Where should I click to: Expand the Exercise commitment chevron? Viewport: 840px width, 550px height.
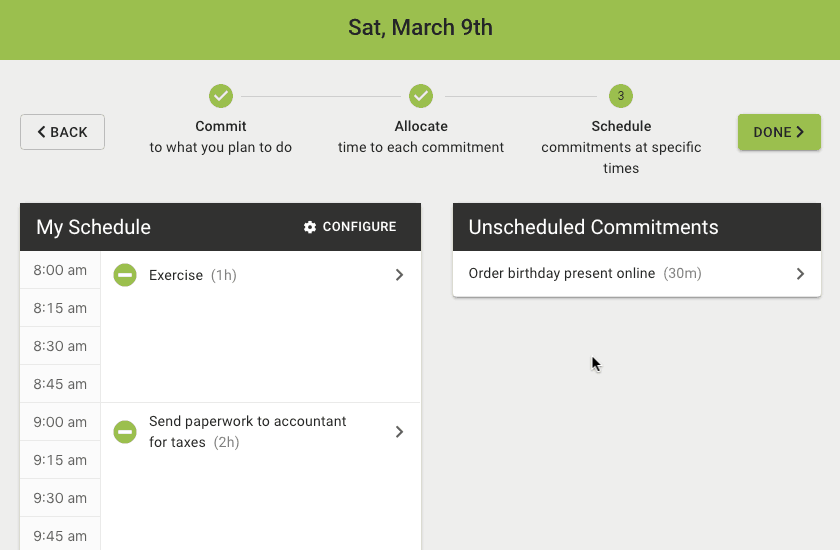pos(399,275)
